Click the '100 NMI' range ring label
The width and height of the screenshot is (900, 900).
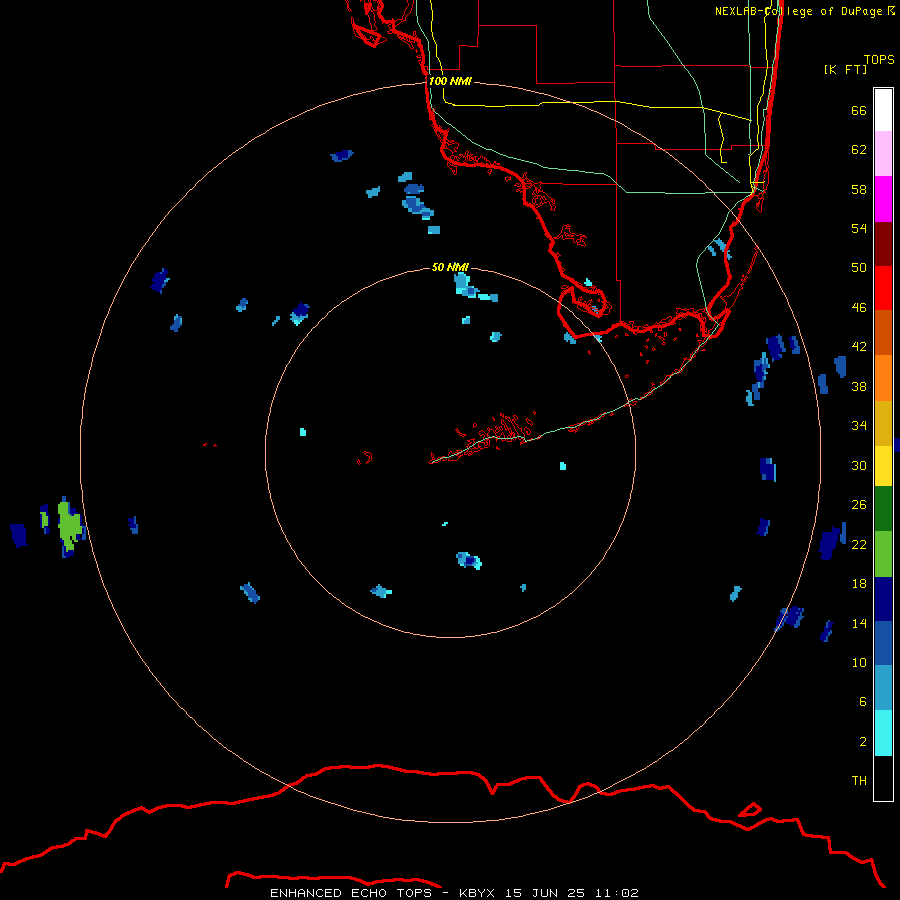tap(450, 81)
